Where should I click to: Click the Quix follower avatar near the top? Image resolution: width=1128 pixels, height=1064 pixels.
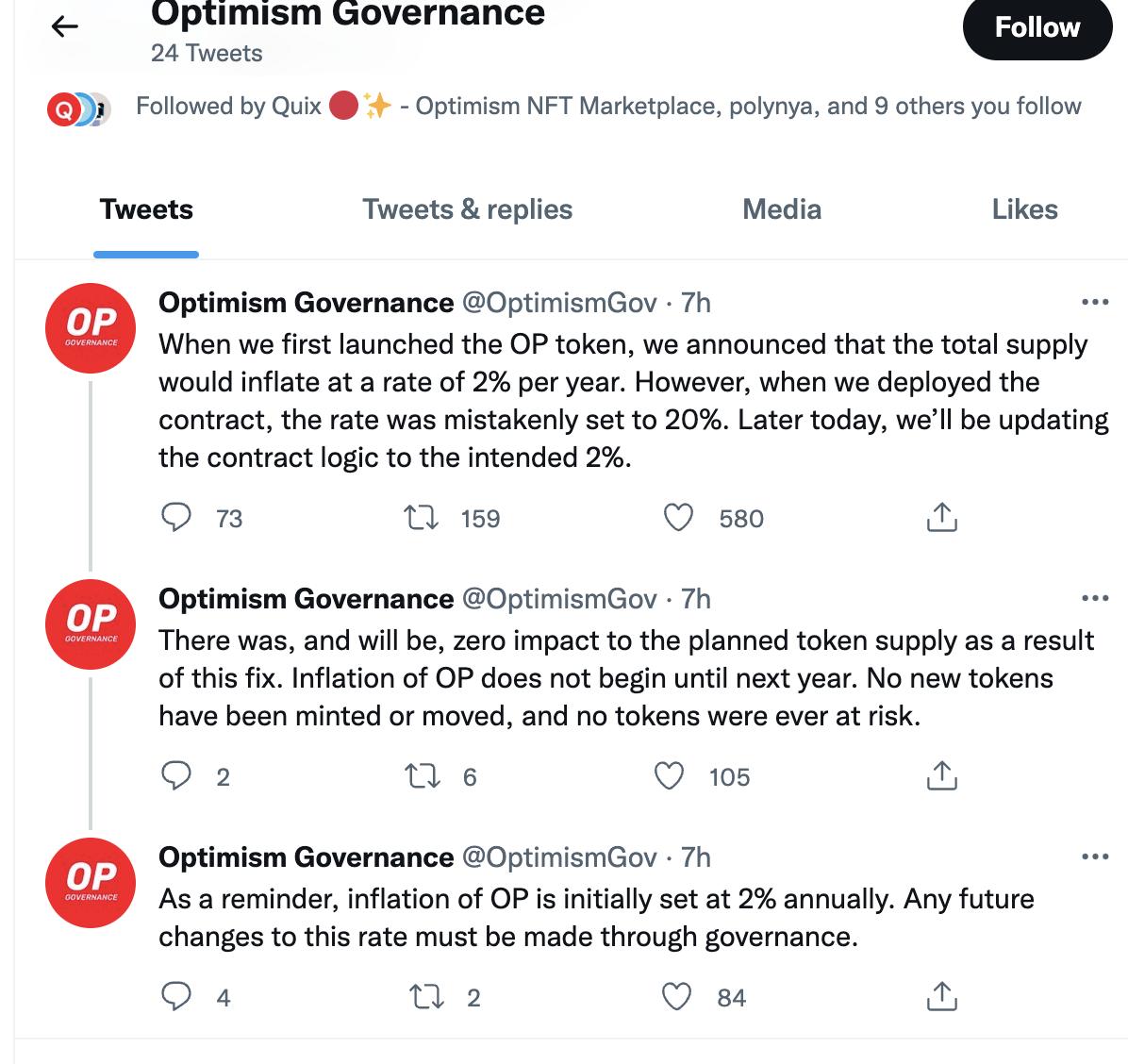coord(62,107)
